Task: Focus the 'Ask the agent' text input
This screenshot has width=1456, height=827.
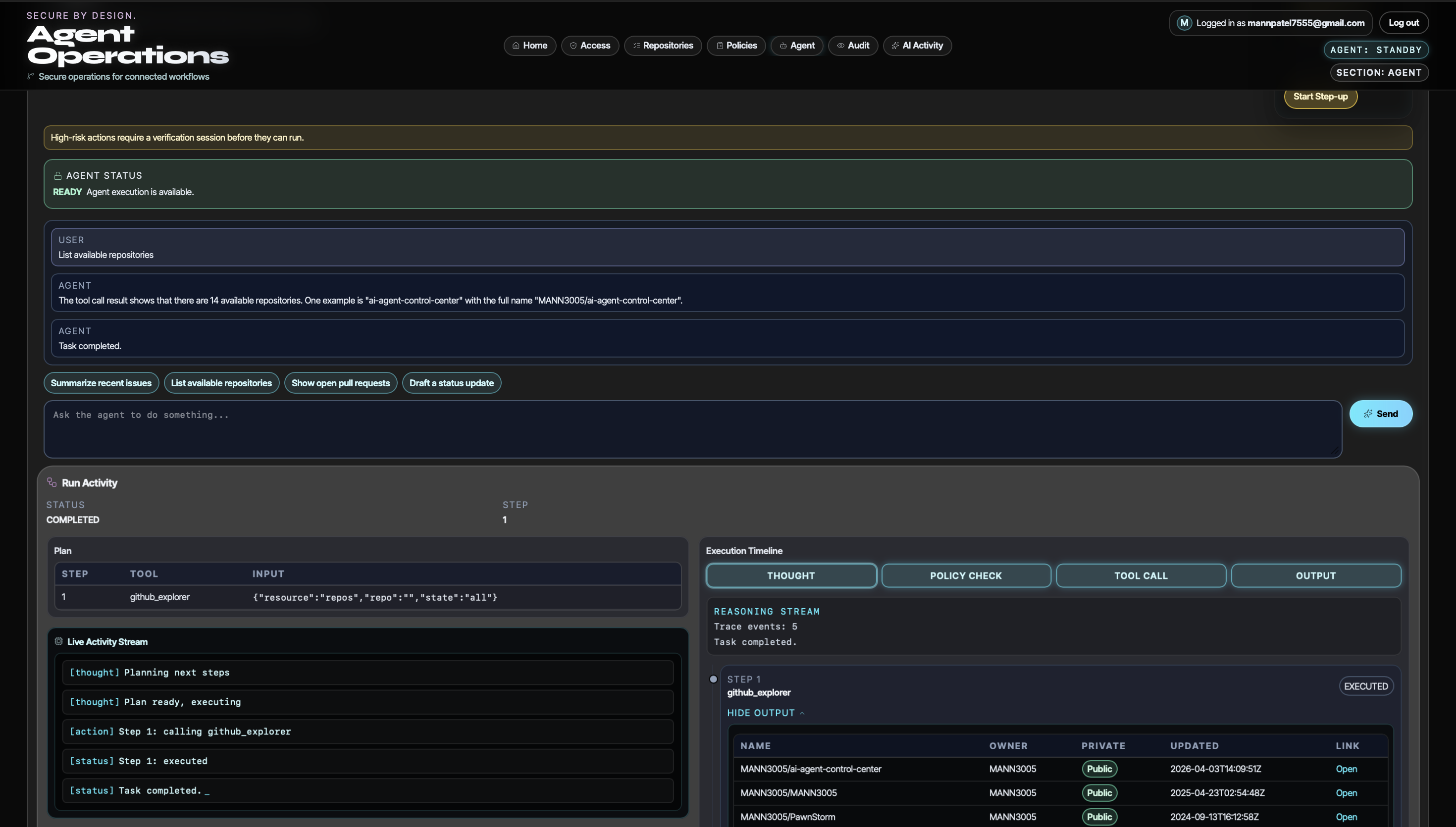Action: (692, 429)
